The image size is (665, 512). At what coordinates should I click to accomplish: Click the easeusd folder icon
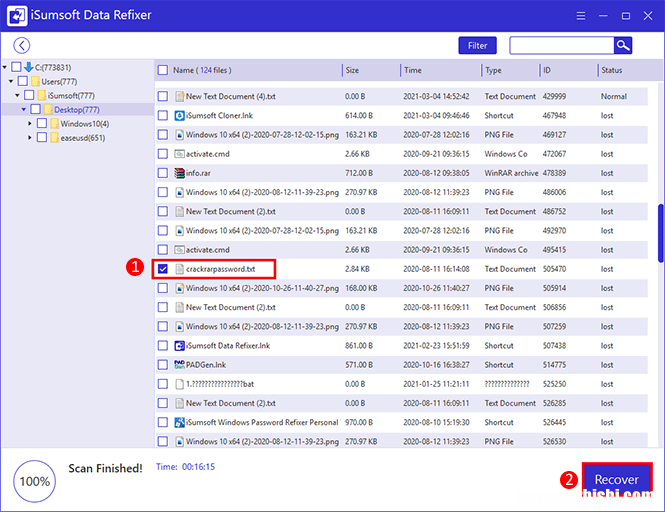pos(54,137)
